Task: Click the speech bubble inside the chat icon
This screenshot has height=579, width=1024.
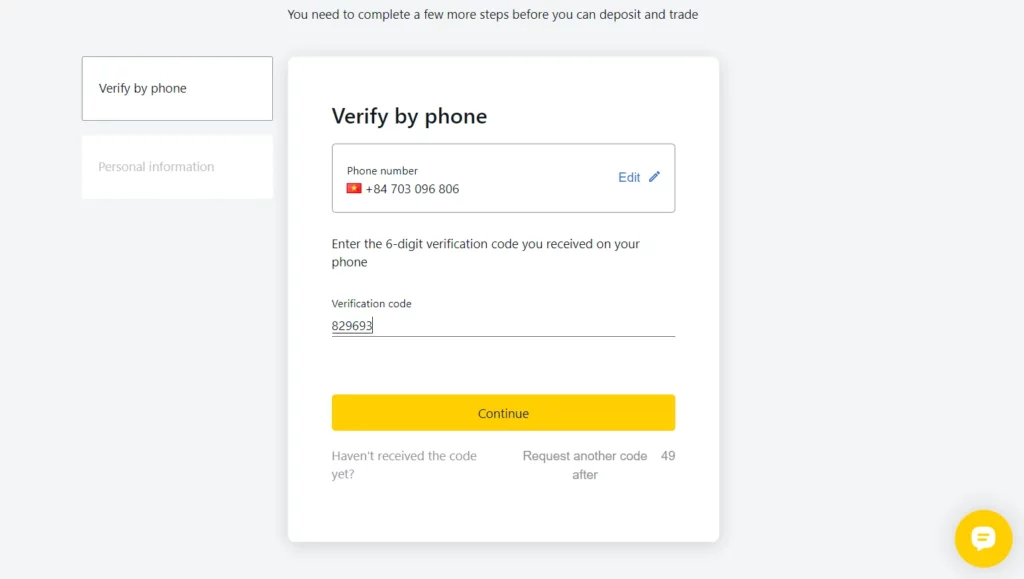Action: [x=983, y=538]
